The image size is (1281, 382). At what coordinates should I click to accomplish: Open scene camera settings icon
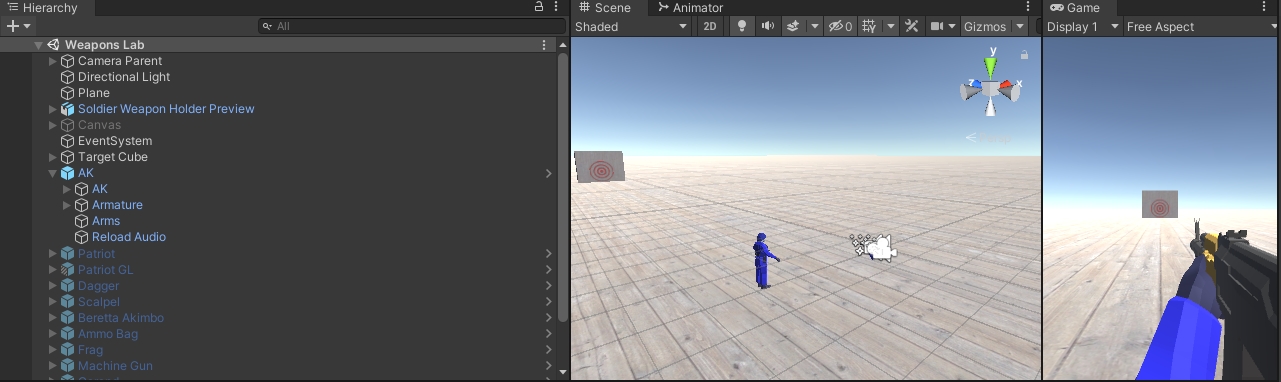coord(937,27)
